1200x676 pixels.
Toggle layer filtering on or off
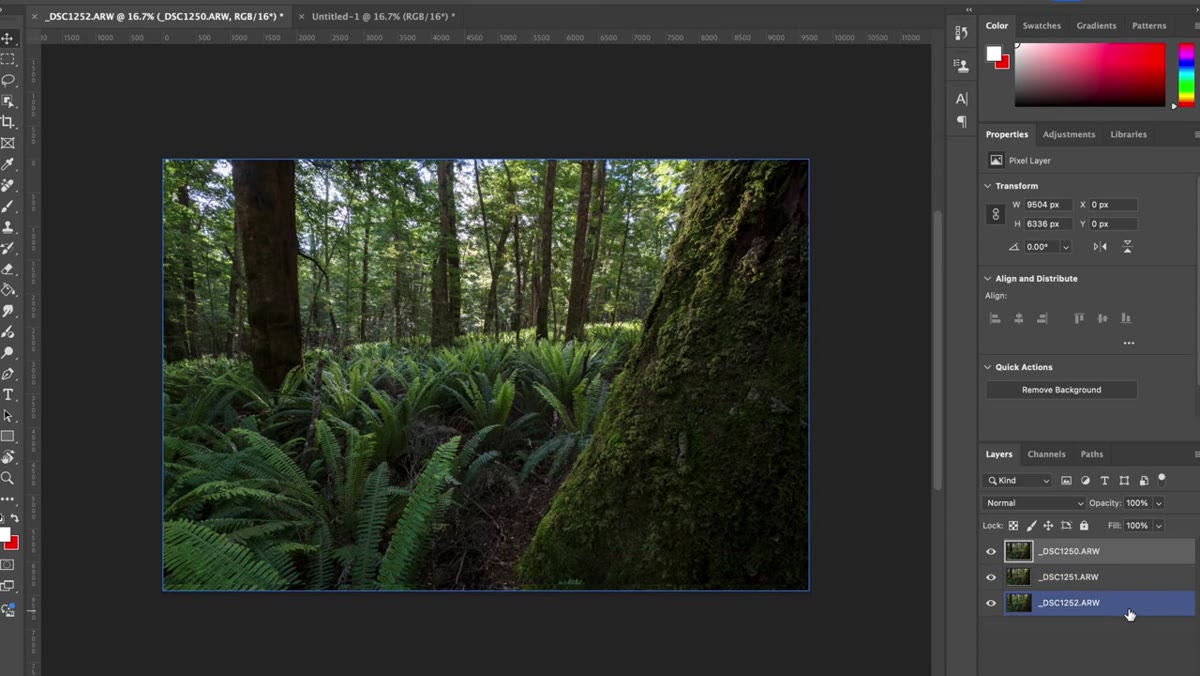coord(1162,479)
